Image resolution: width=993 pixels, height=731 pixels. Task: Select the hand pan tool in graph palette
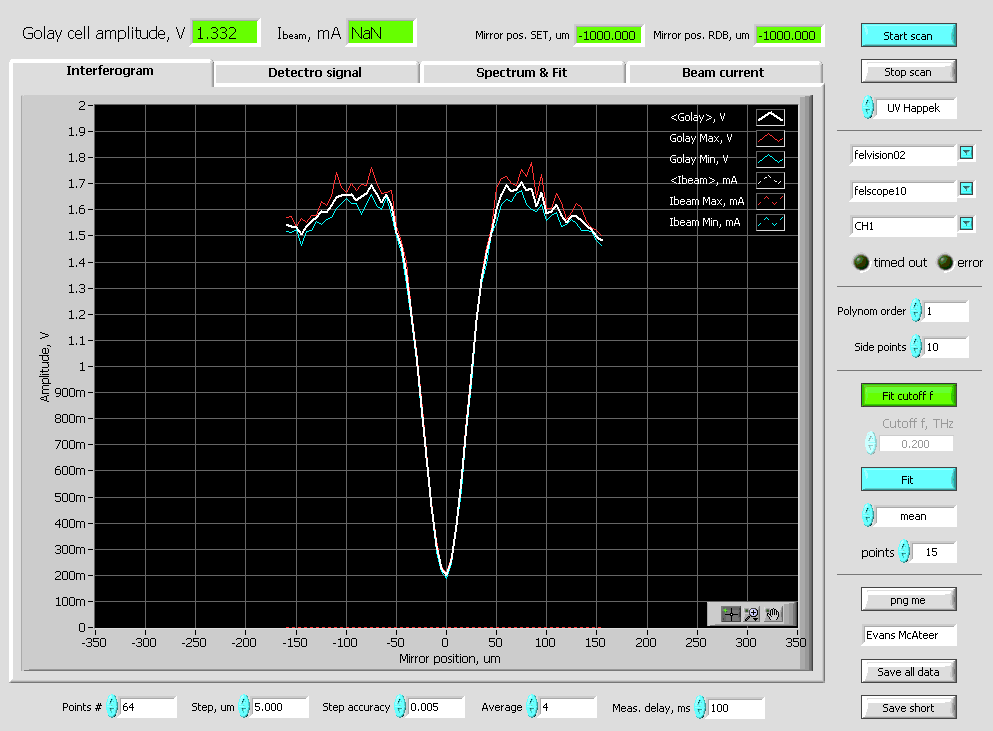click(773, 614)
